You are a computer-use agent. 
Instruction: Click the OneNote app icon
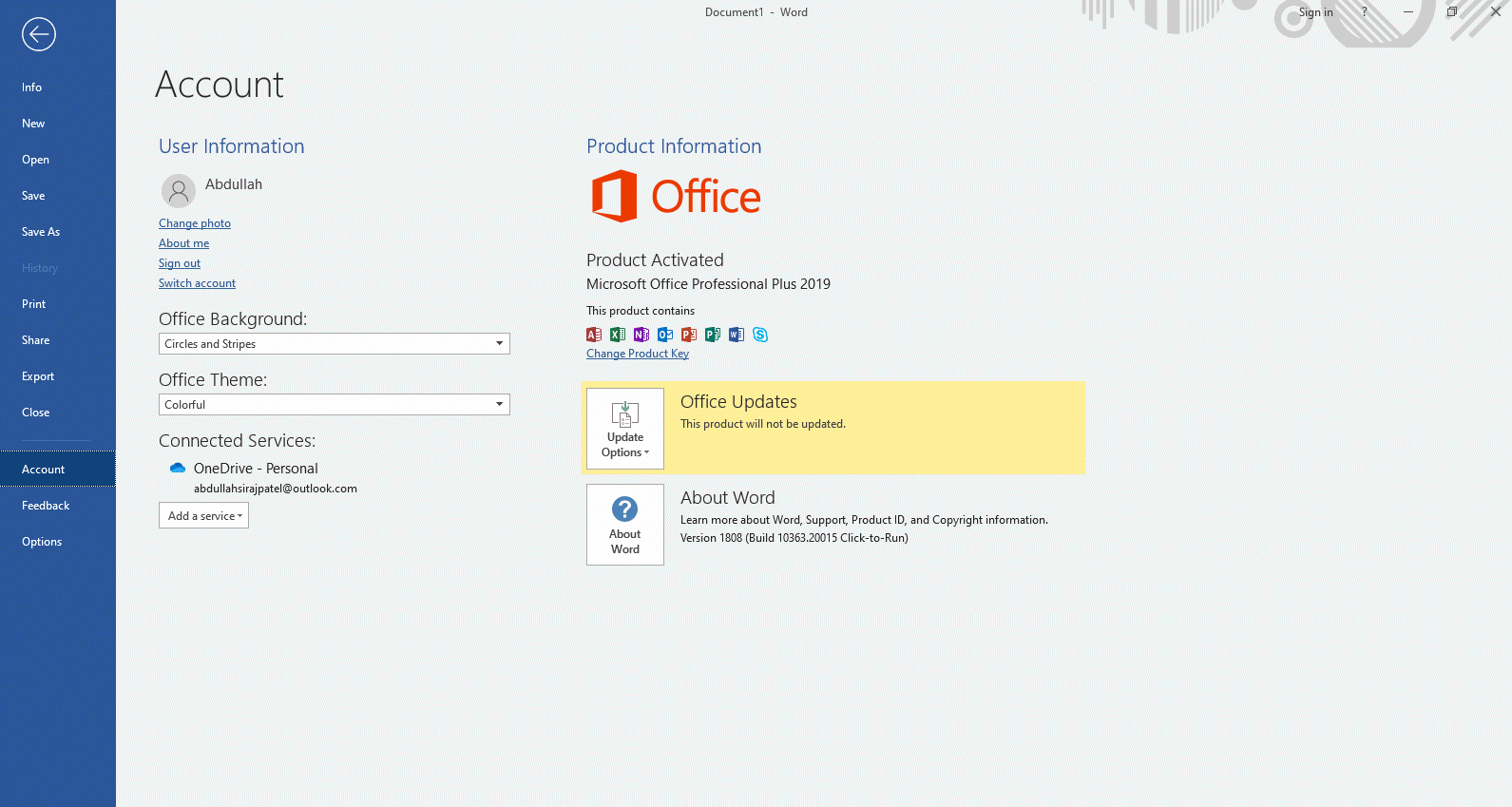pos(641,335)
